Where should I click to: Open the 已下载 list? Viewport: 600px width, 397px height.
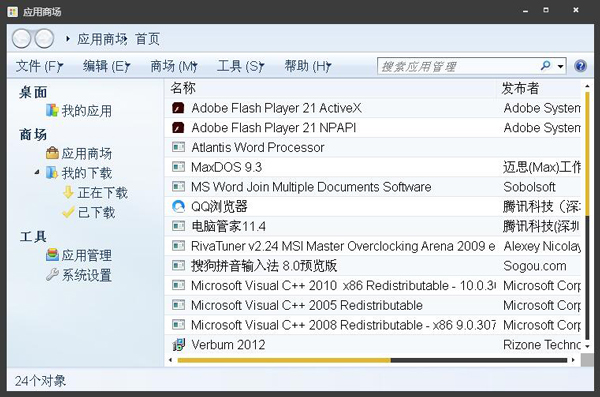pyautogui.click(x=96, y=212)
